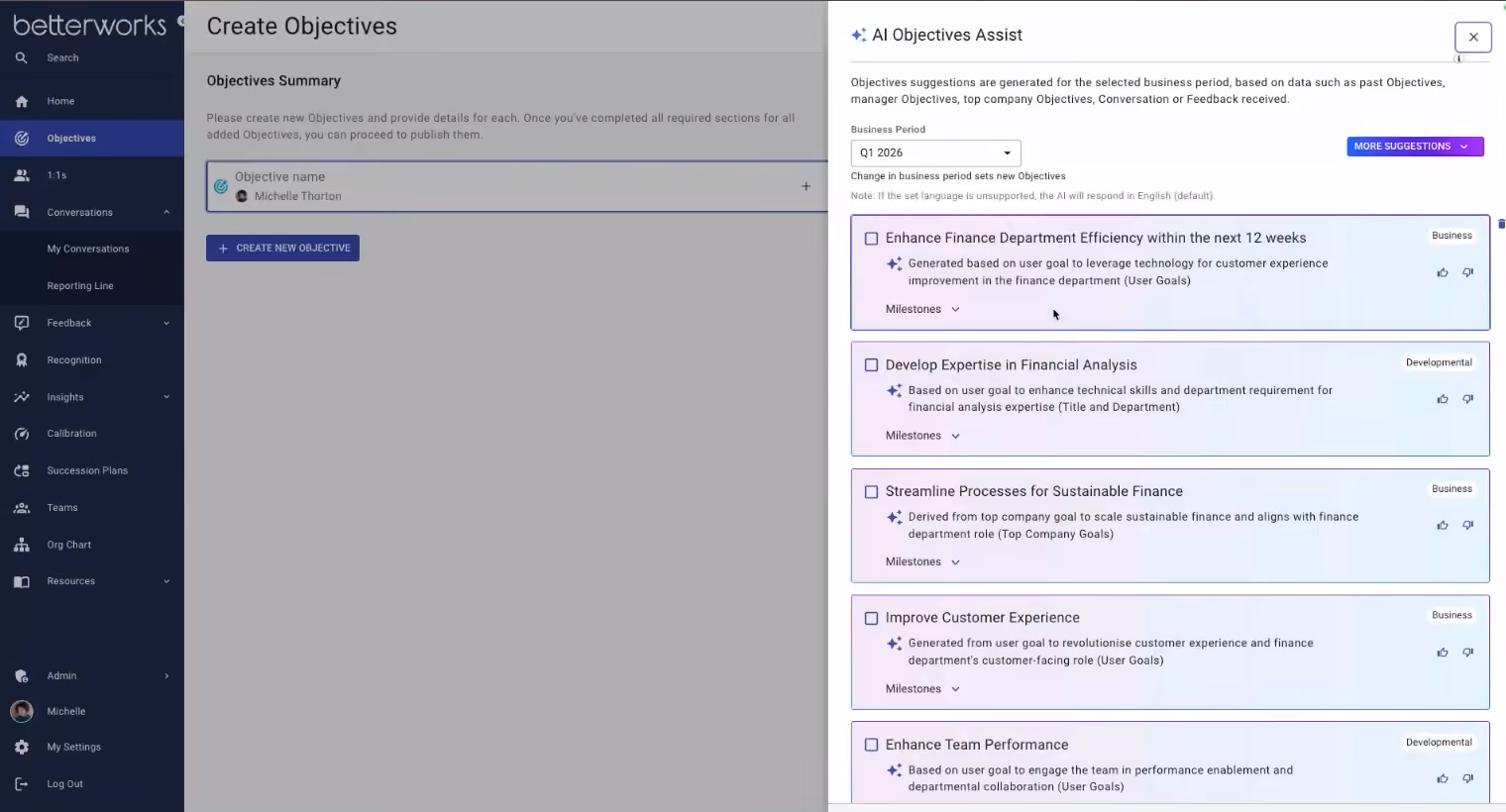The height and width of the screenshot is (812, 1506).
Task: Click the Insights chart icon
Action: tap(22, 397)
